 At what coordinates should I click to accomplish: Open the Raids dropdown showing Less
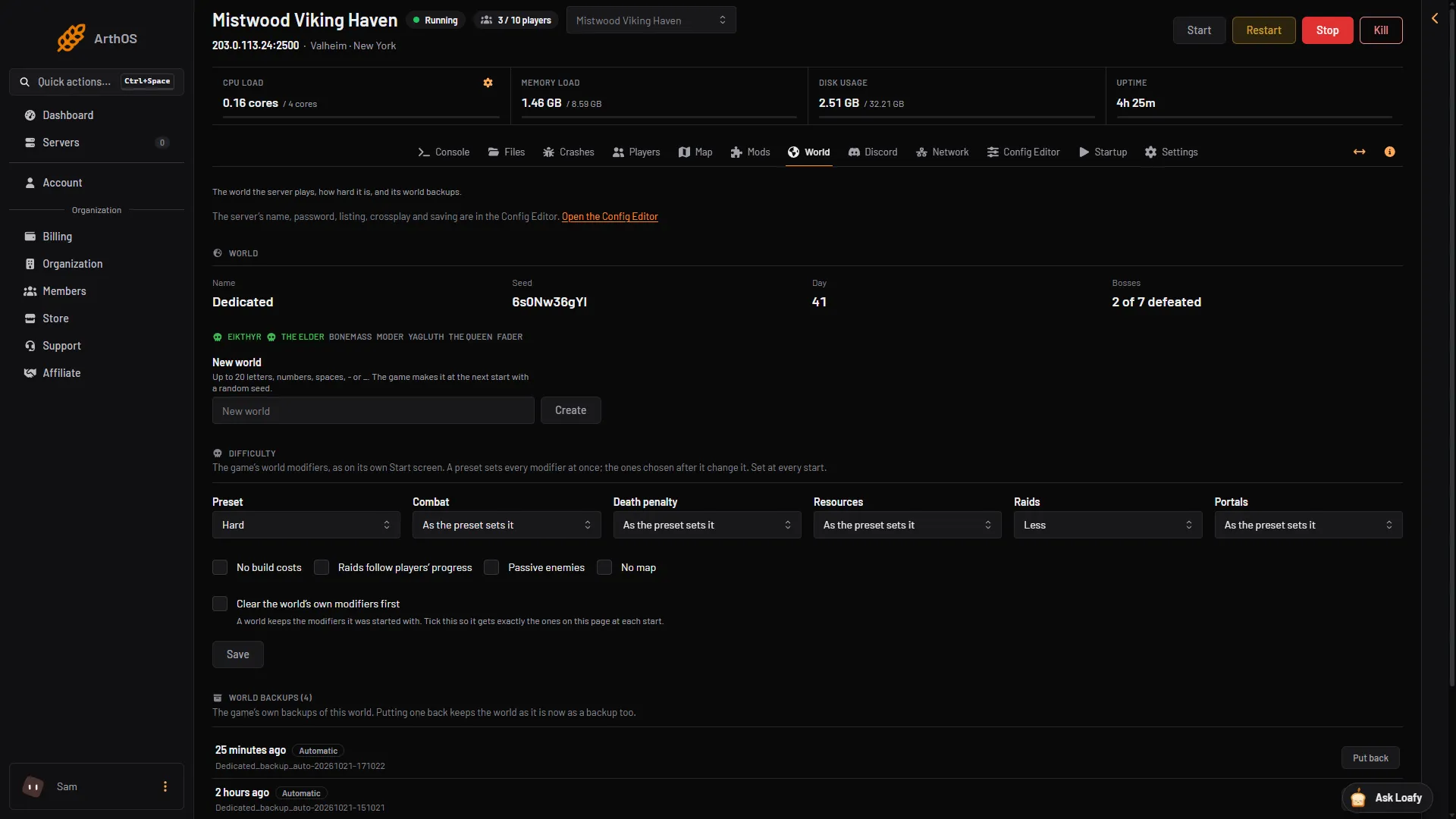coord(1108,525)
